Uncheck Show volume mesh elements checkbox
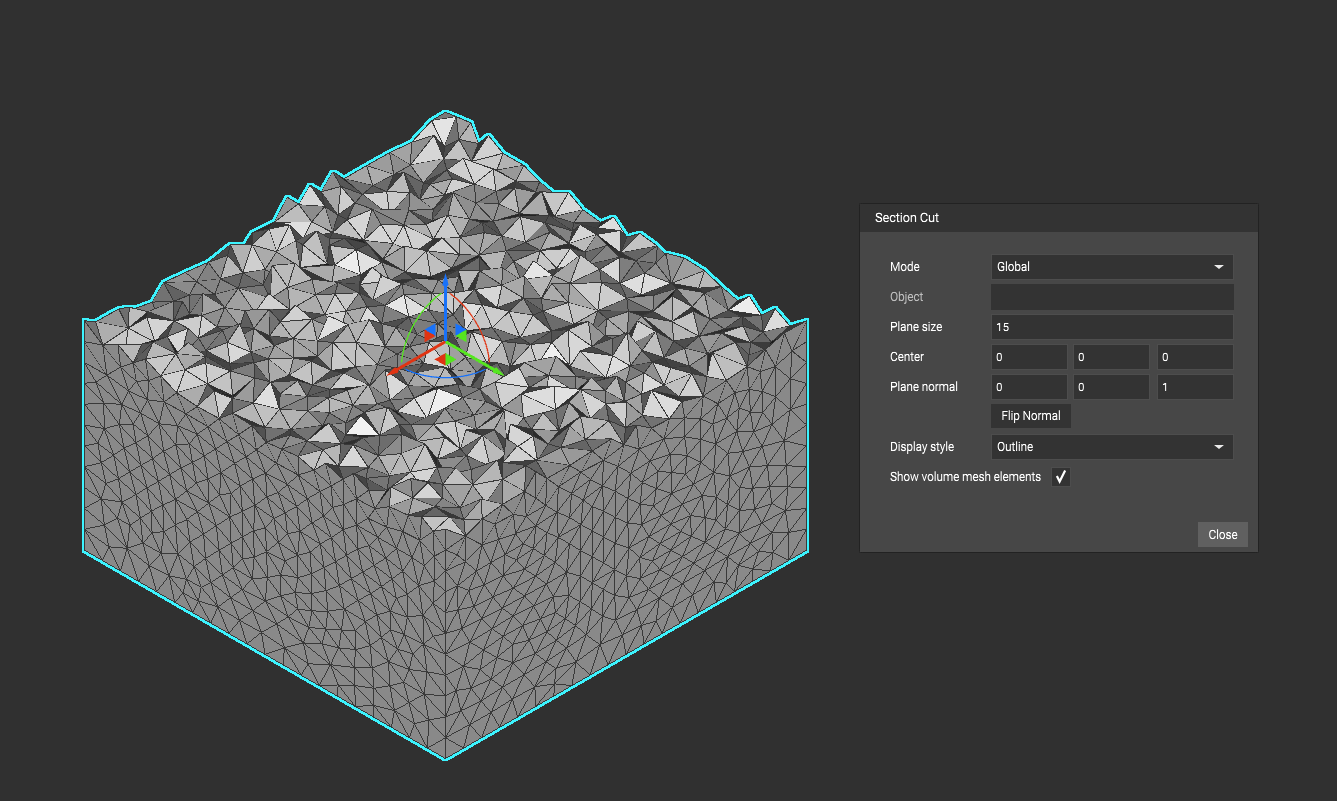1337x801 pixels. 1061,477
